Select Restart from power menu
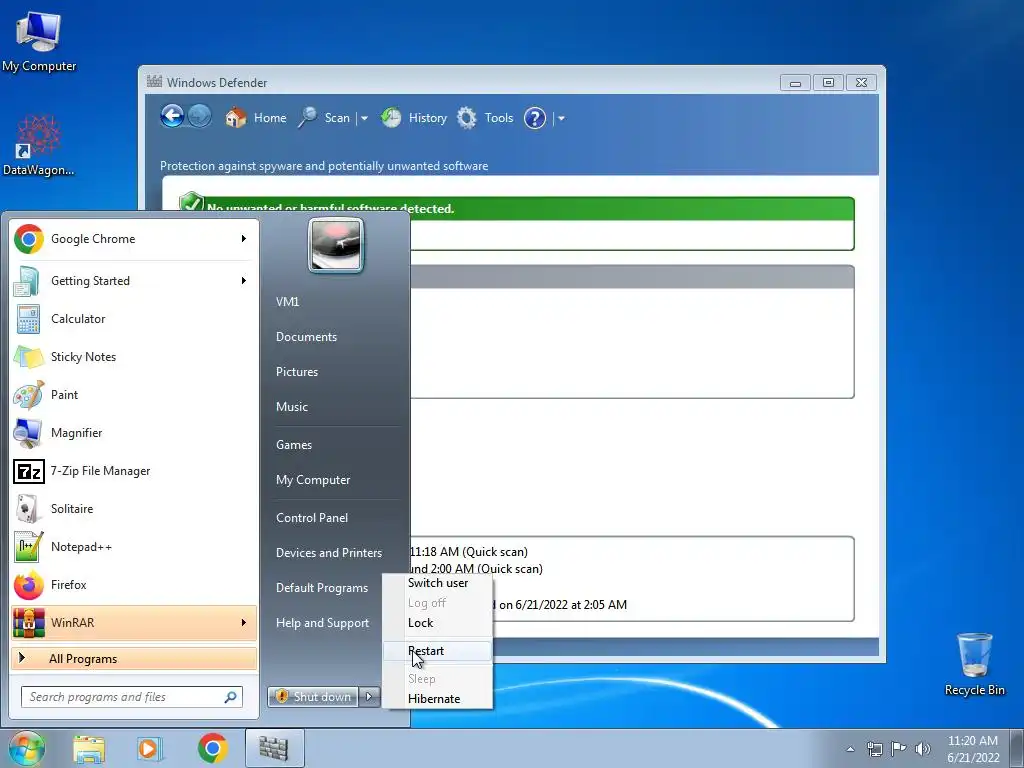The width and height of the screenshot is (1024, 768). tap(438, 651)
